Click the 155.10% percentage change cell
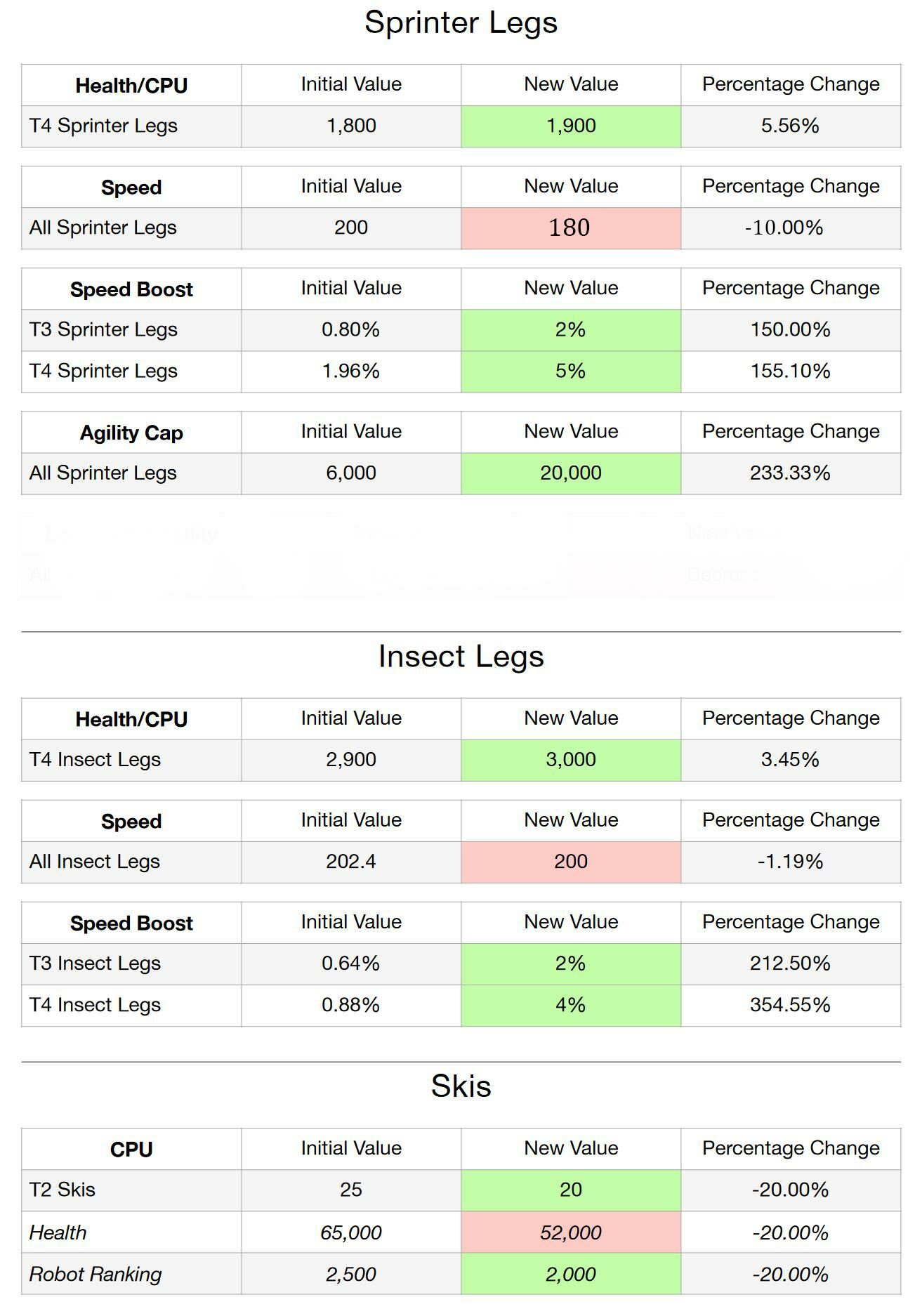 pos(790,371)
